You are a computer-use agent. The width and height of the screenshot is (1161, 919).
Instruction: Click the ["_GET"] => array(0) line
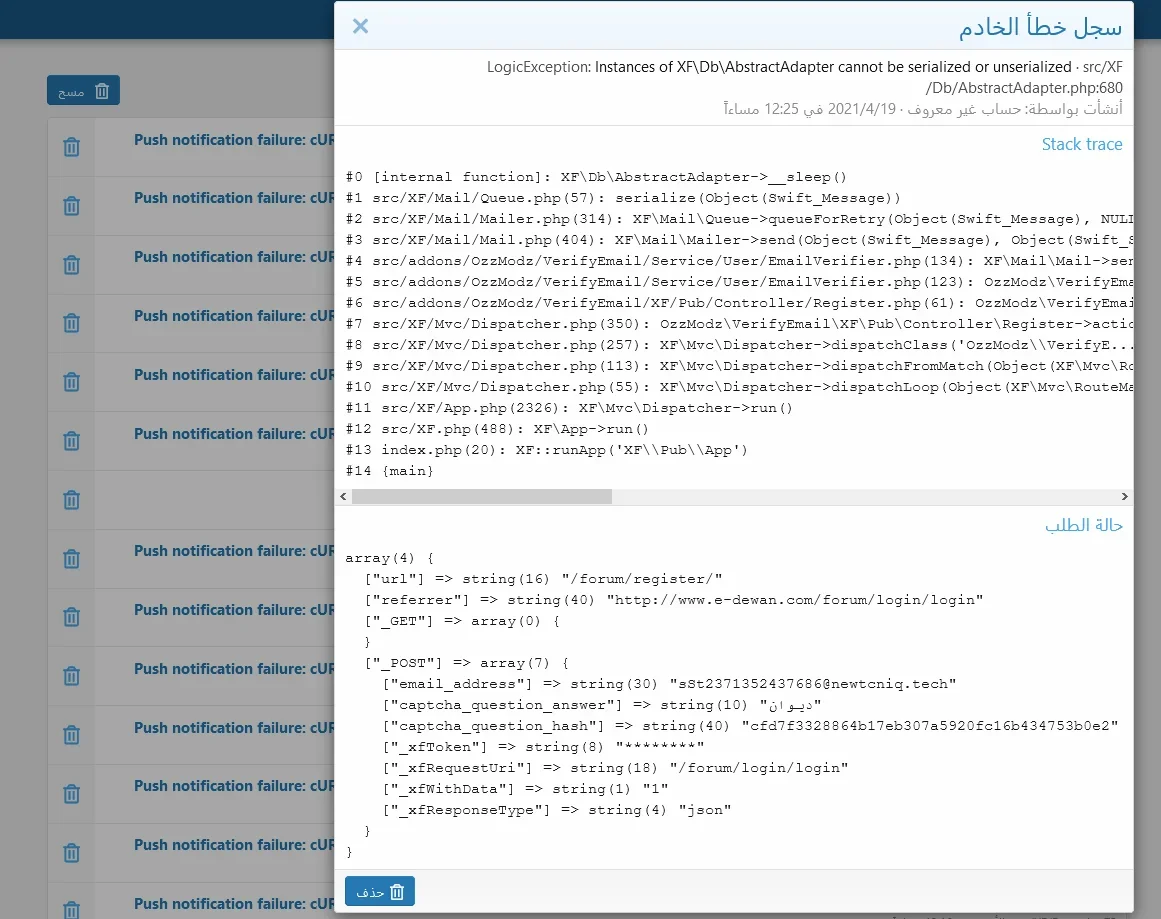(x=462, y=621)
